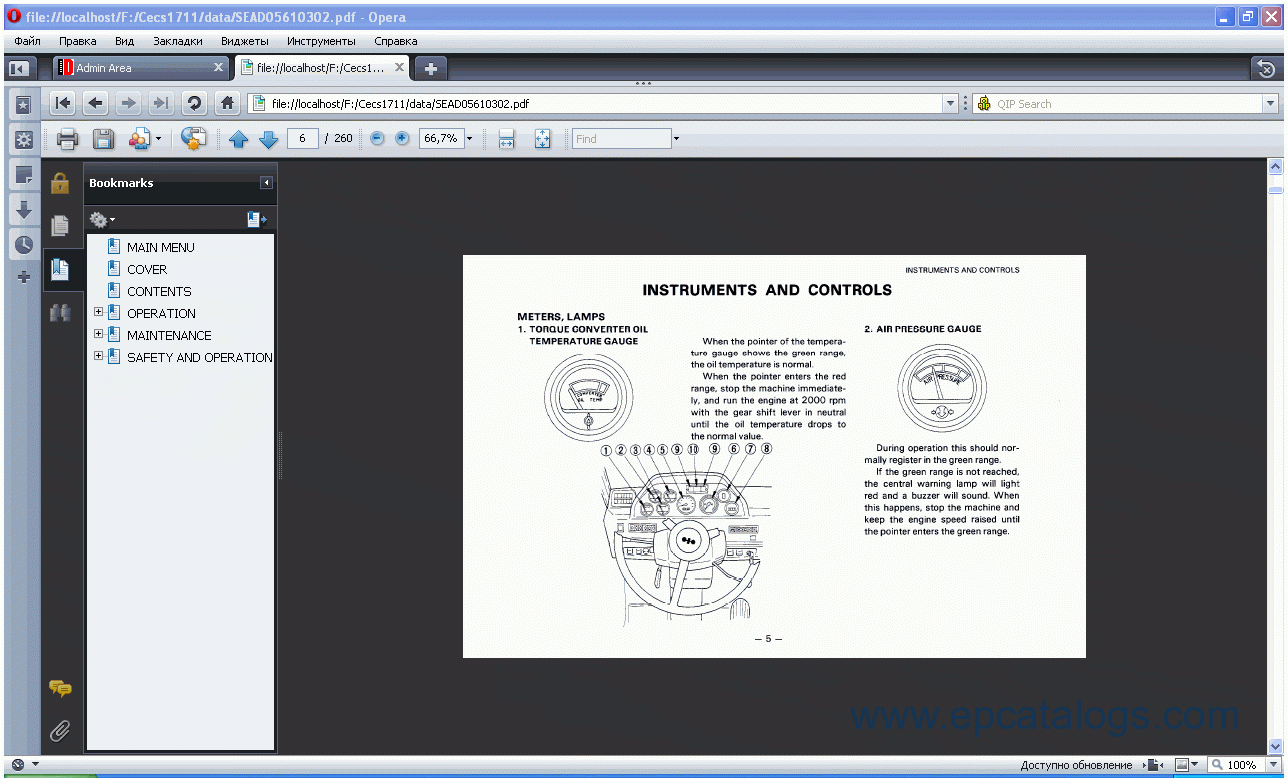This screenshot has height=778, width=1288.
Task: Select the MAINTENANCE bookmark
Action: [x=169, y=335]
